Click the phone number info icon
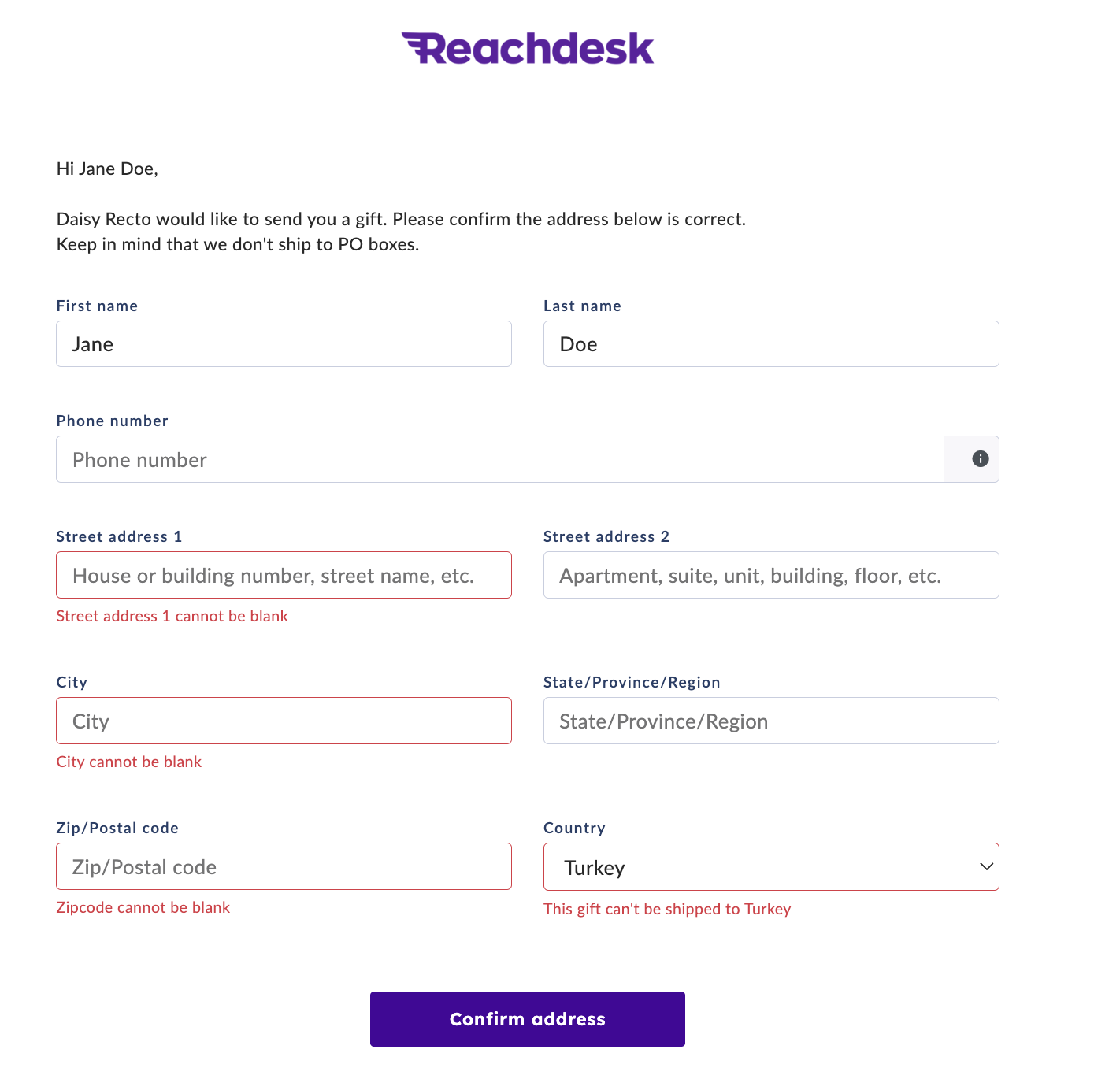 click(980, 459)
